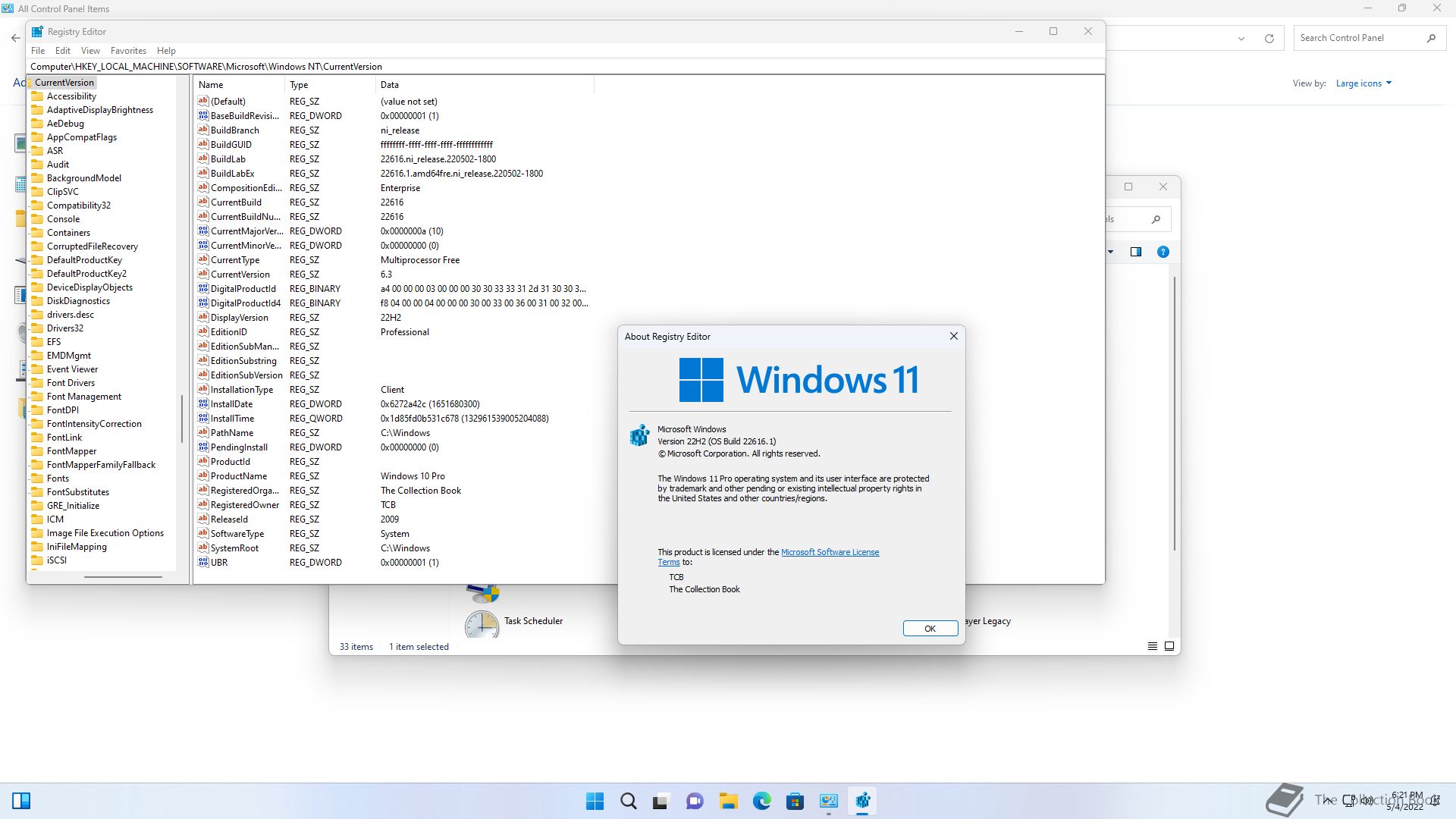Switch to Control Panel taskbar icon

click(828, 801)
